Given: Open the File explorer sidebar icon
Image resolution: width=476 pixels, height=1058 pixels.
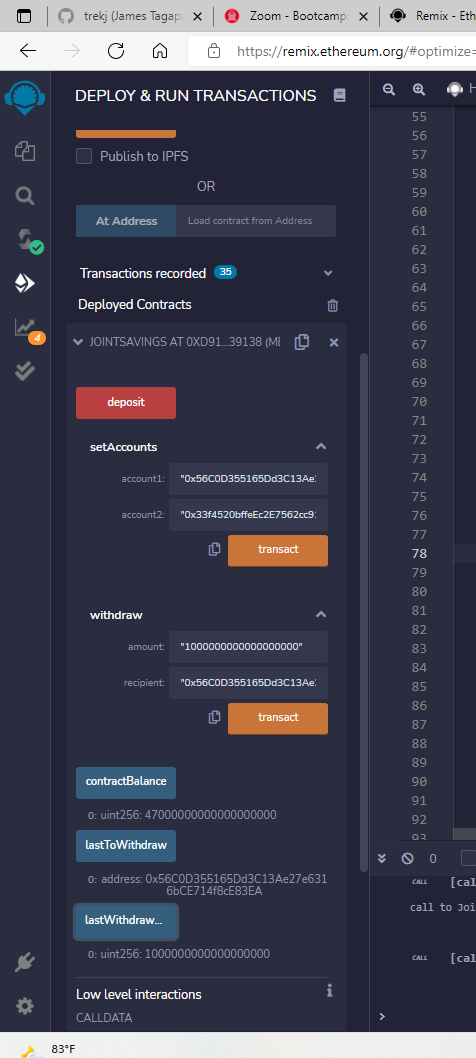Looking at the screenshot, I should point(25,150).
